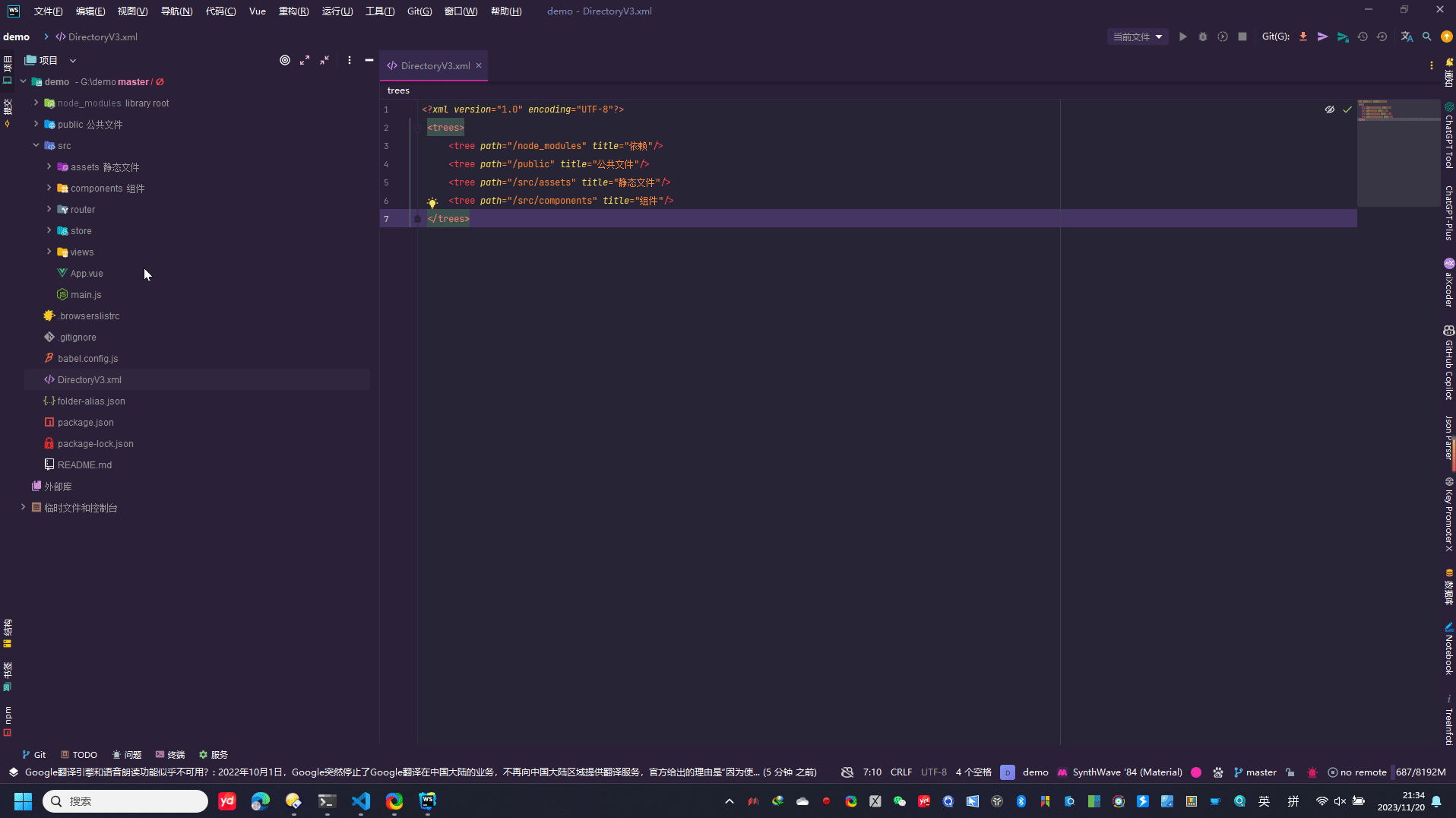Open GitHub Copilot side panel
The height and width of the screenshot is (818, 1456).
(1448, 363)
